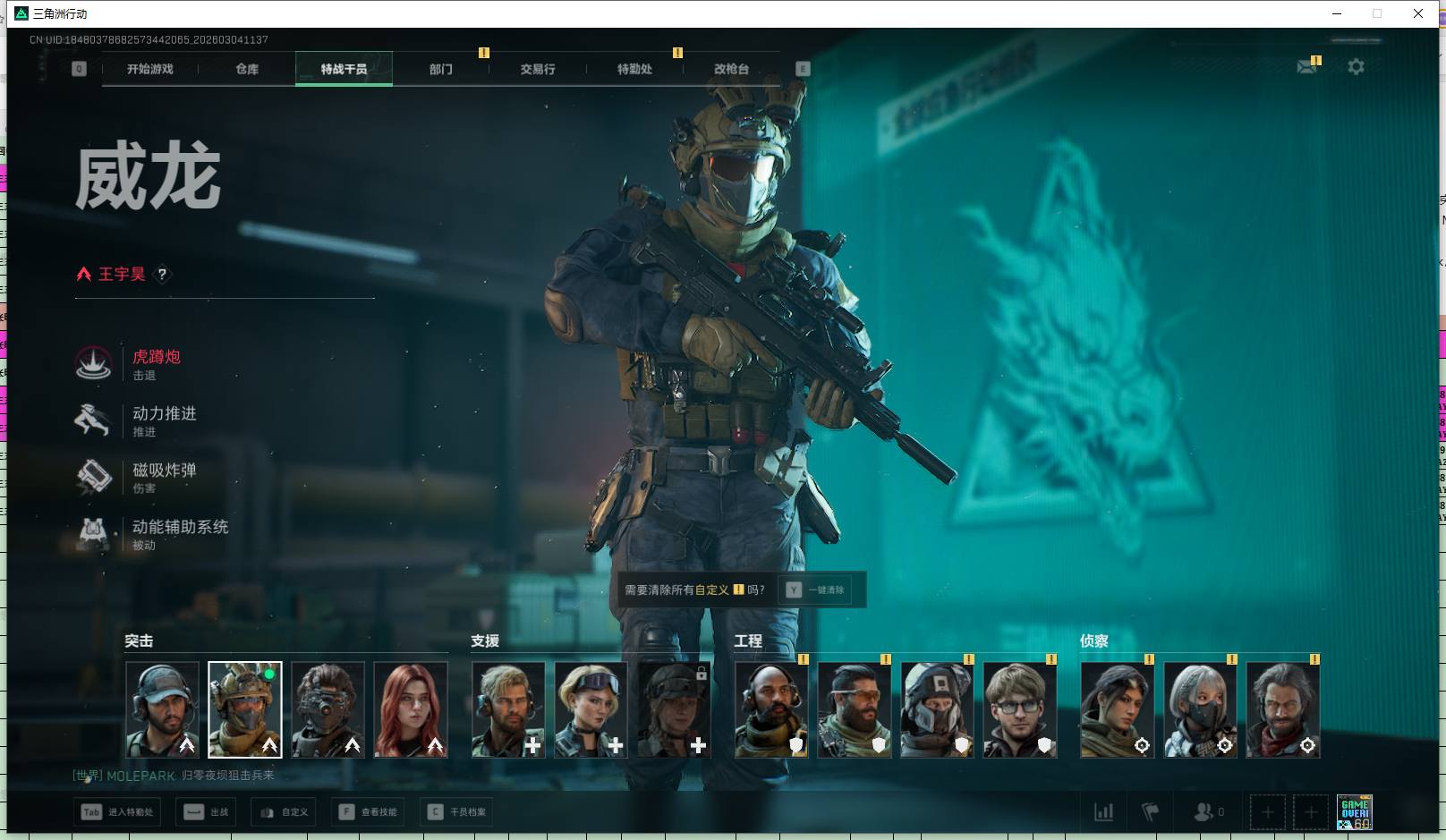Click the Q previous-tab key icon
Image resolution: width=1446 pixels, height=840 pixels.
(x=80, y=69)
